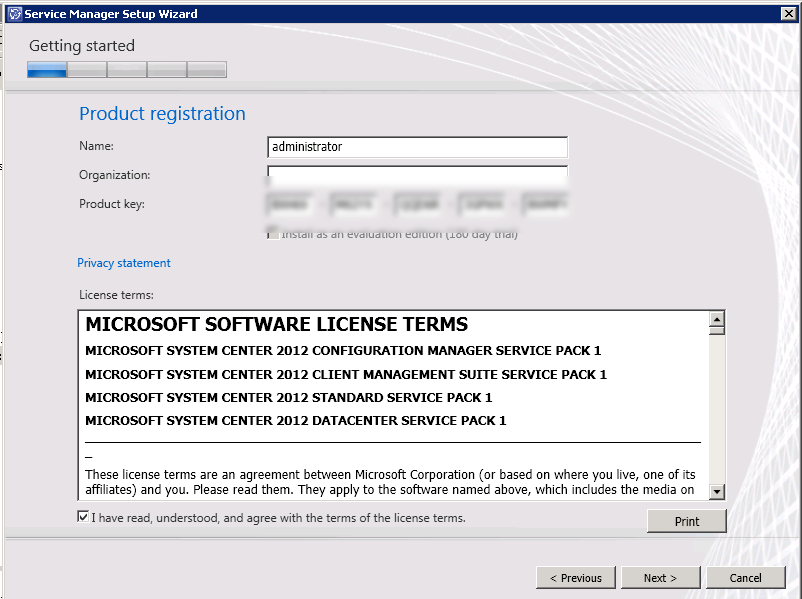
Task: Go back with the Previous button
Action: pos(575,578)
